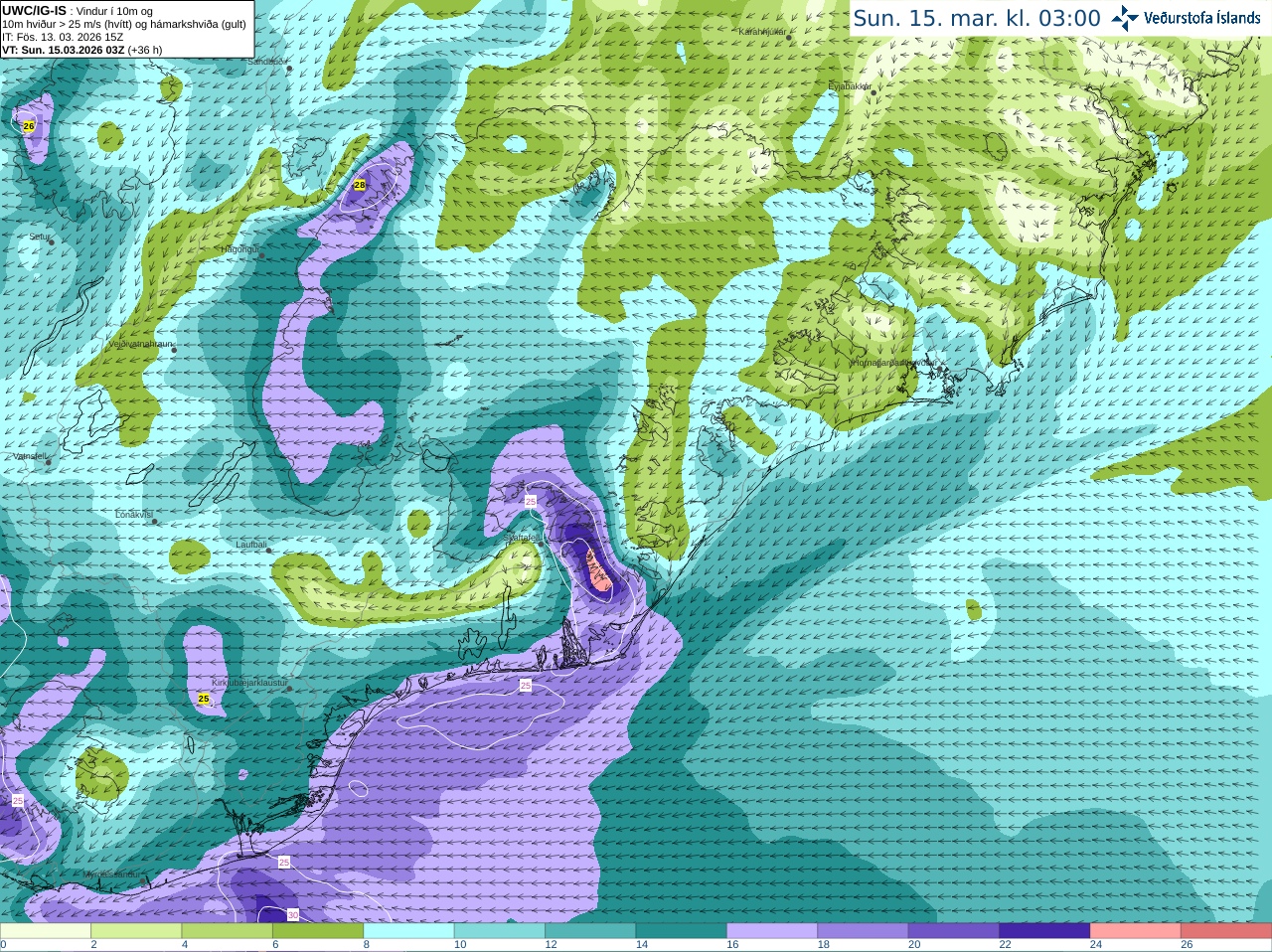Viewport: 1272px width, 952px height.
Task: Click the Sandbúðir station label
Action: coord(266,62)
